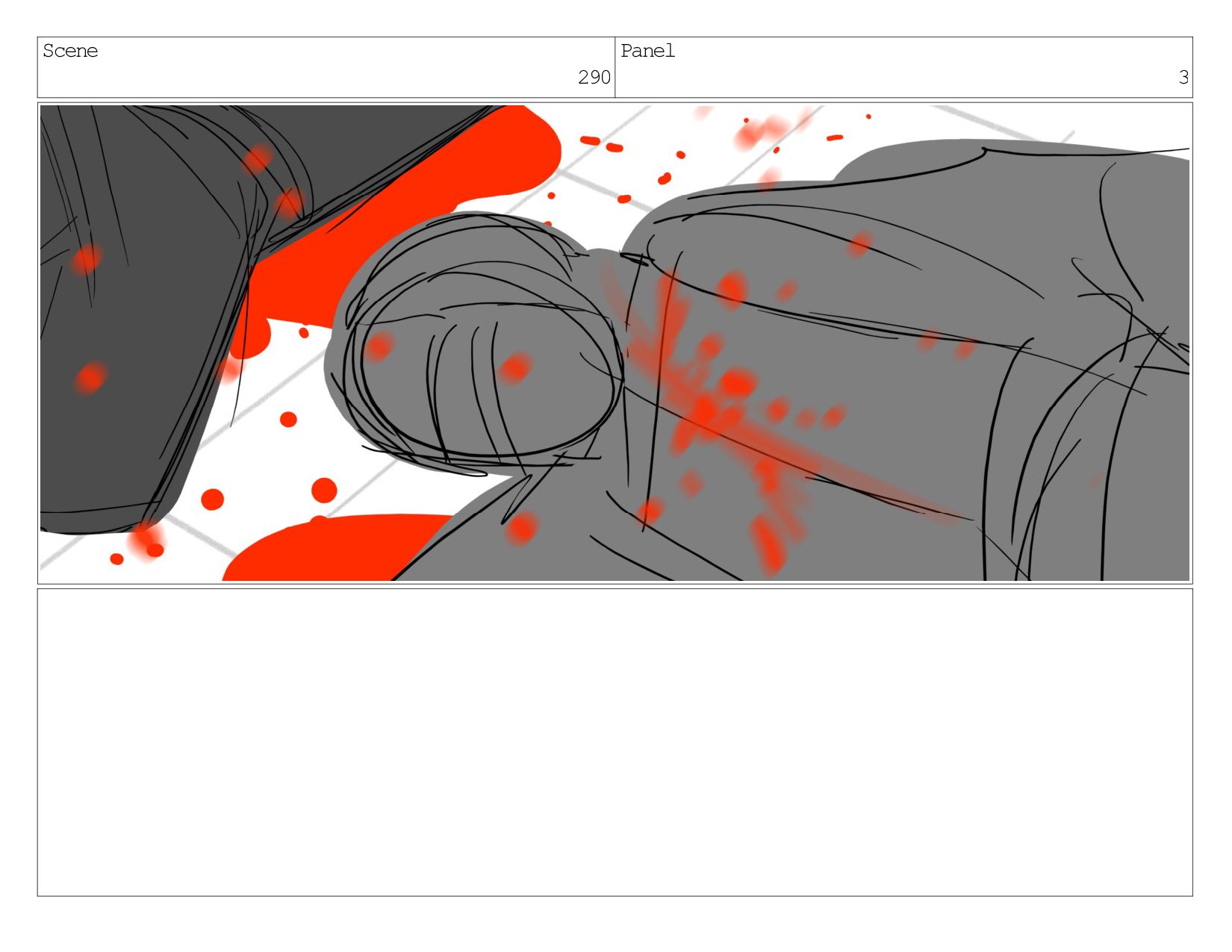Click the panel number 3
This screenshot has width=1232, height=952.
(x=1183, y=77)
